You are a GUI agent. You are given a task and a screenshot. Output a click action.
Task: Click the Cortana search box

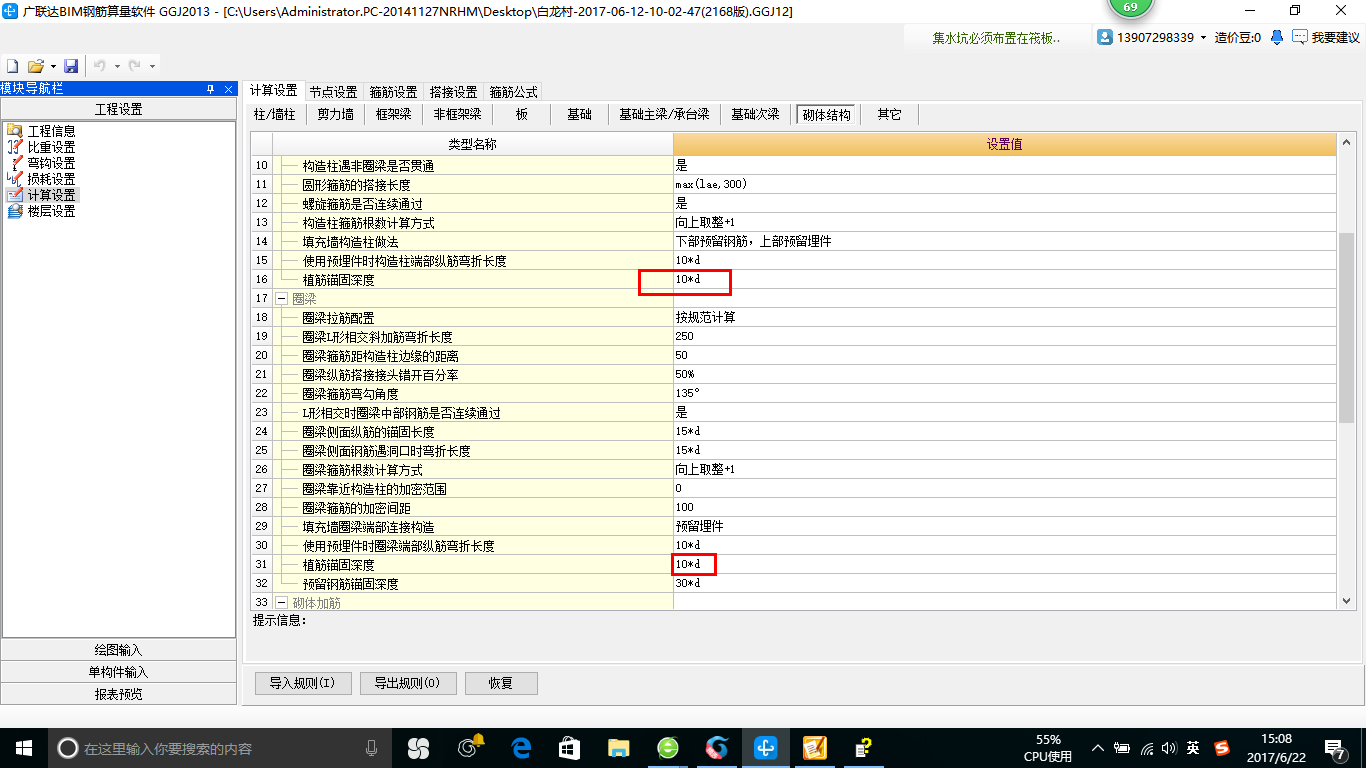click(220, 748)
